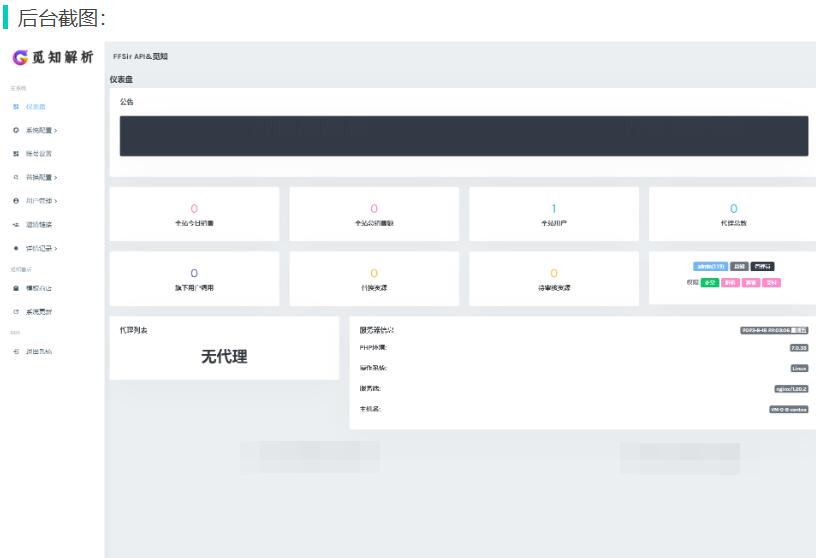Click the VM-0-8-centos hostname badge
The image size is (816, 558).
789,409
